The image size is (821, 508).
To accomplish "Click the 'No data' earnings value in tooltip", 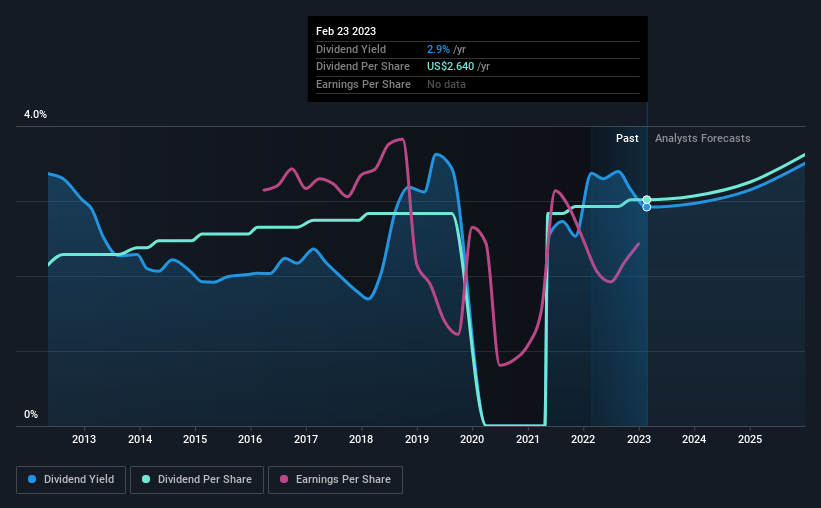I will [x=446, y=84].
